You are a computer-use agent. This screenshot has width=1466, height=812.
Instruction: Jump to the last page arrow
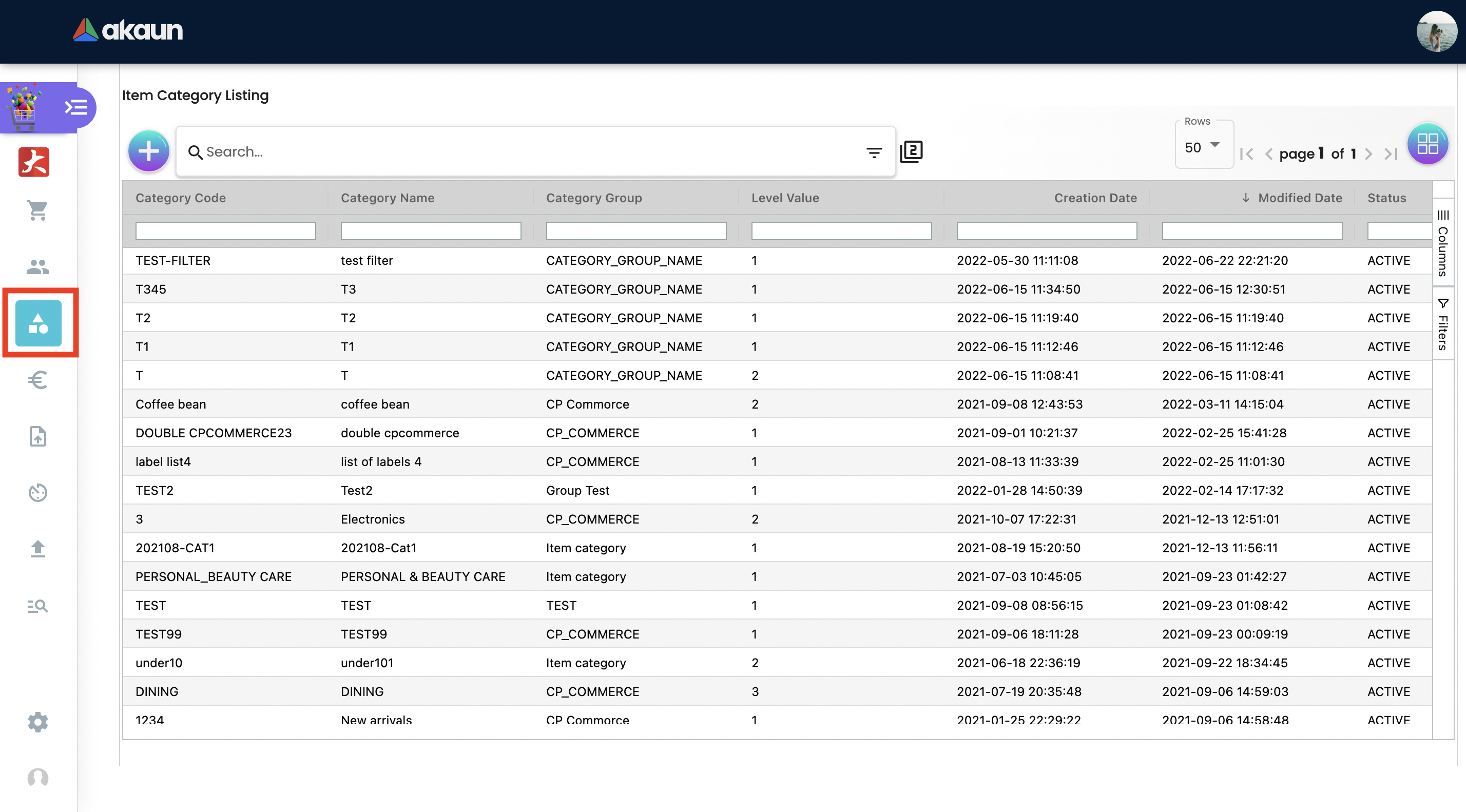click(x=1391, y=153)
